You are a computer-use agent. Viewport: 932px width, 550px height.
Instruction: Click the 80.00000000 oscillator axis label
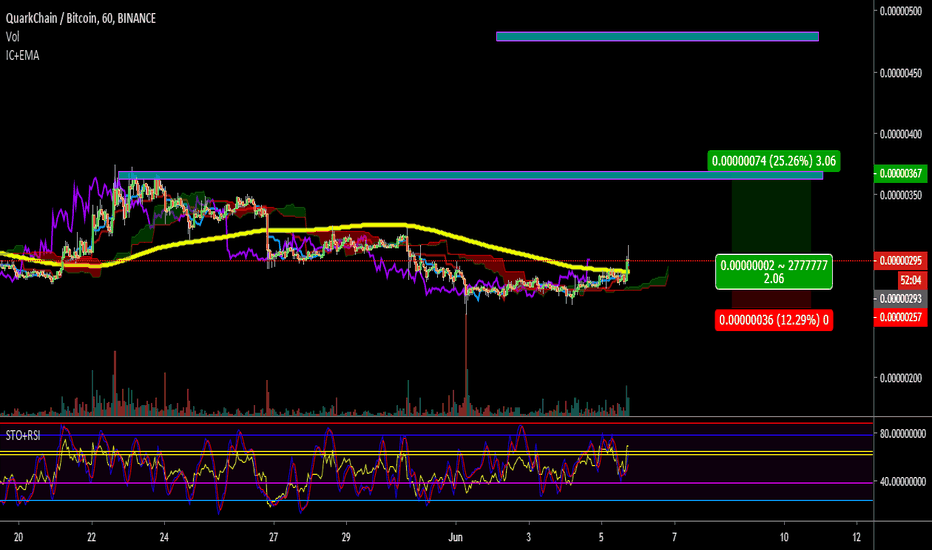click(902, 434)
